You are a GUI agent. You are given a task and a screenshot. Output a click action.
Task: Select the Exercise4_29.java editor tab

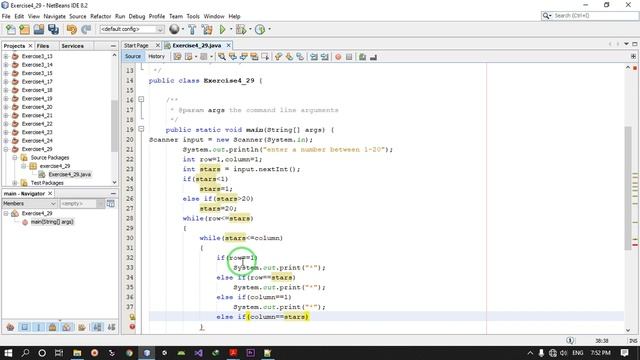(197, 45)
